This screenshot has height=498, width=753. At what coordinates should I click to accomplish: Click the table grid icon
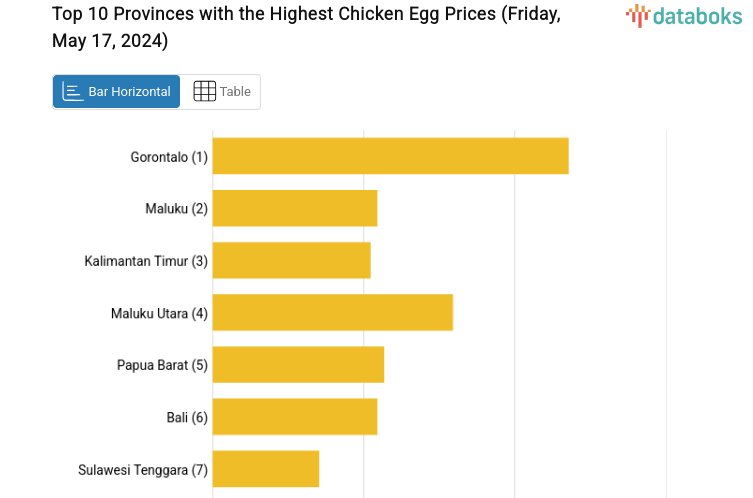(204, 92)
